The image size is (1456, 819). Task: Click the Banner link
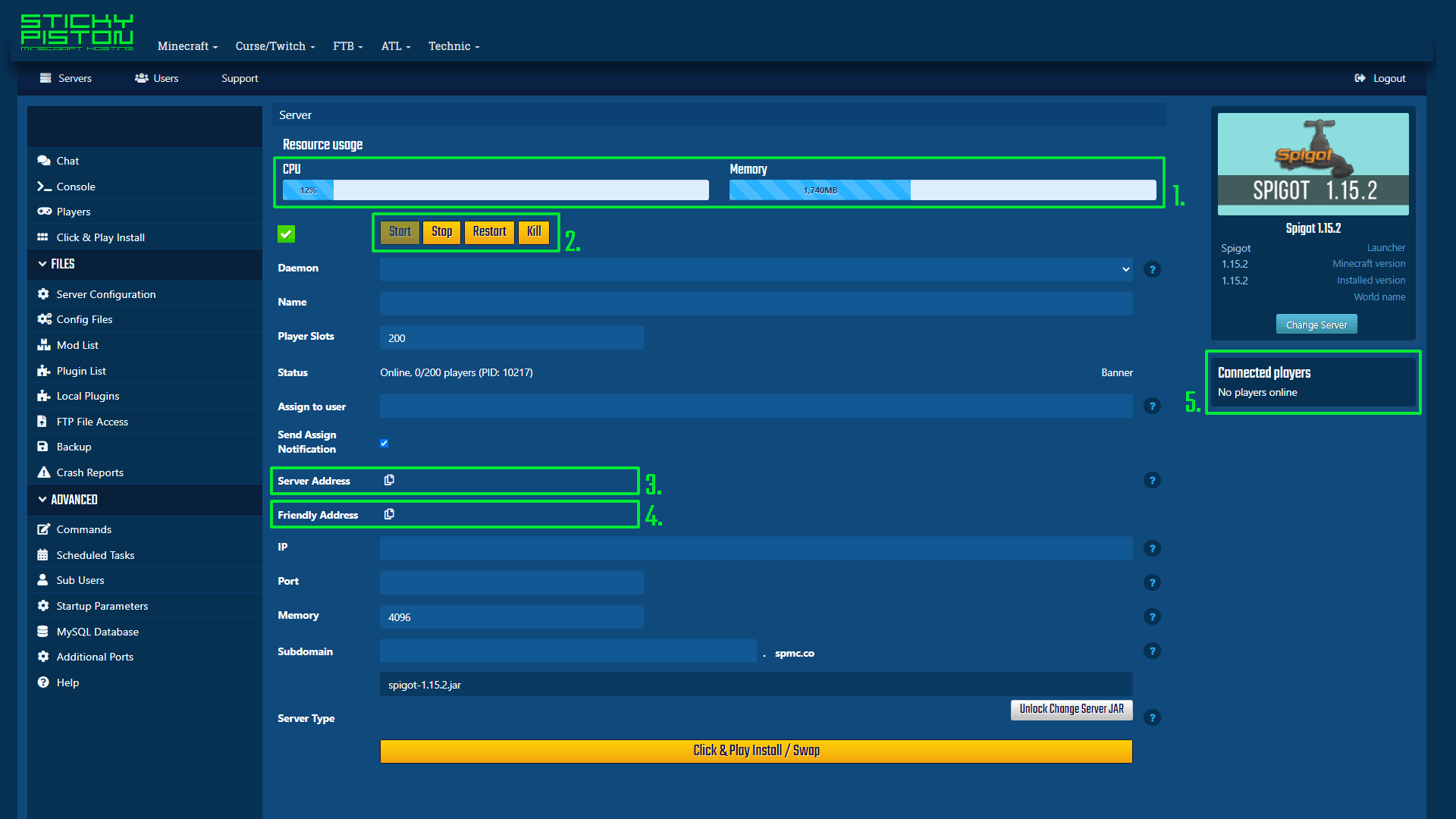pos(1117,372)
